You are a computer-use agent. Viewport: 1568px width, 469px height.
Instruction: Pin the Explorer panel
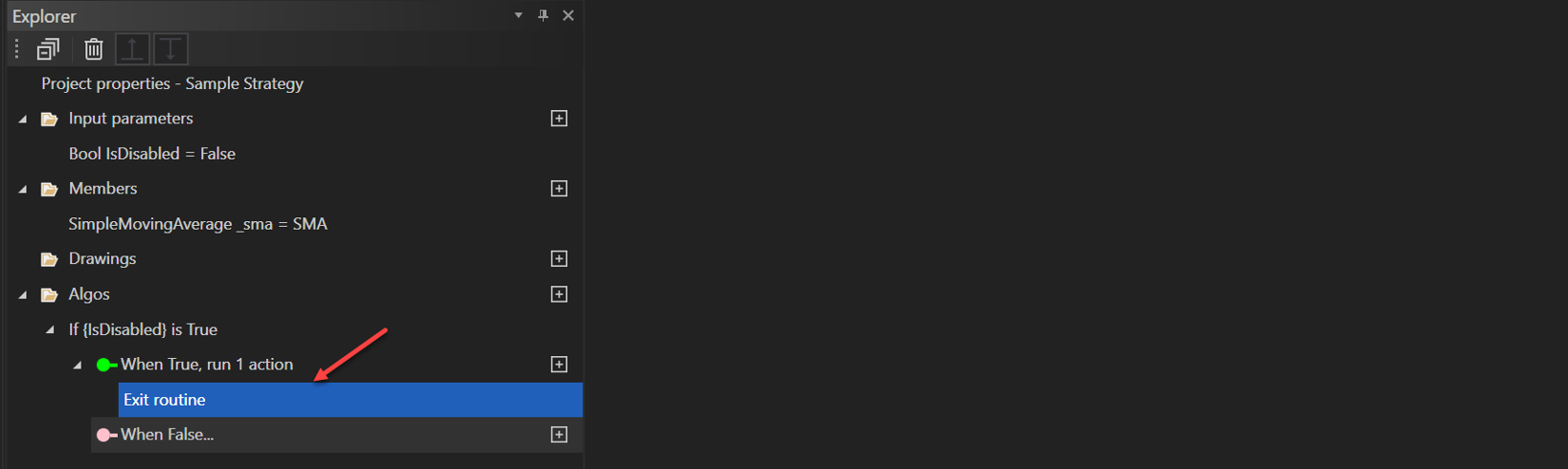tap(543, 15)
